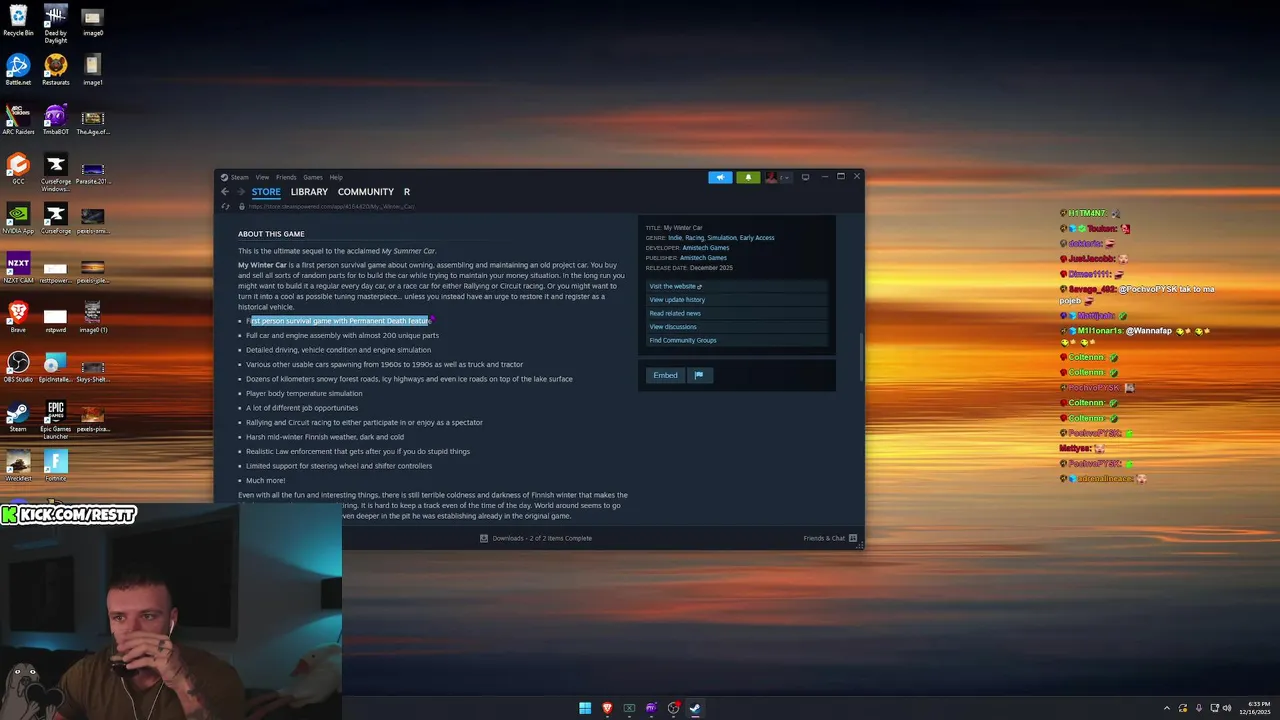
Task: Open the green Steam notifications bell
Action: click(x=748, y=177)
